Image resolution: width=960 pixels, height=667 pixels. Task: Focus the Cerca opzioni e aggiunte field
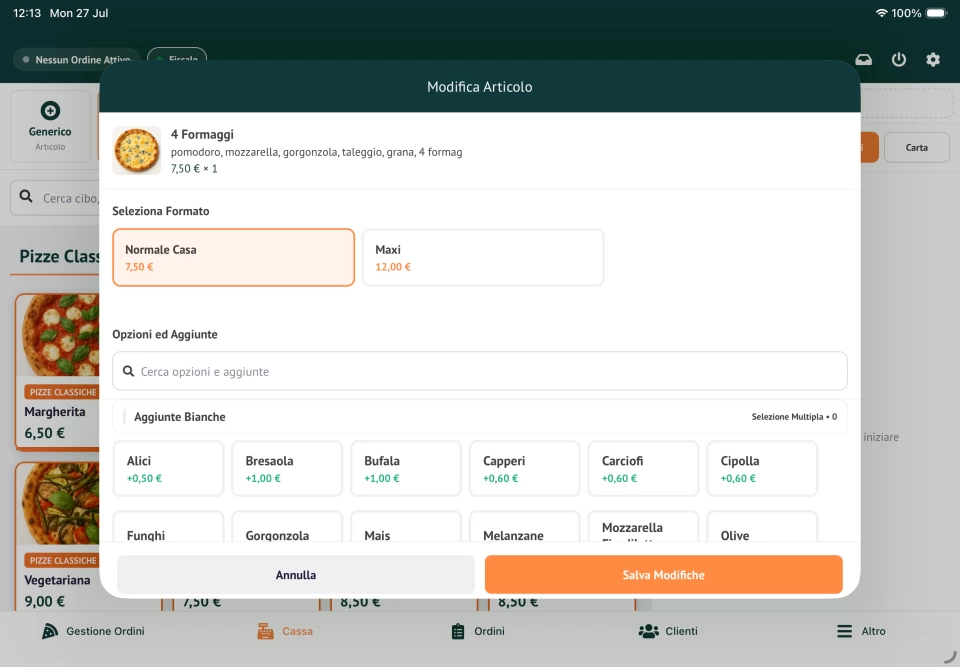[480, 371]
